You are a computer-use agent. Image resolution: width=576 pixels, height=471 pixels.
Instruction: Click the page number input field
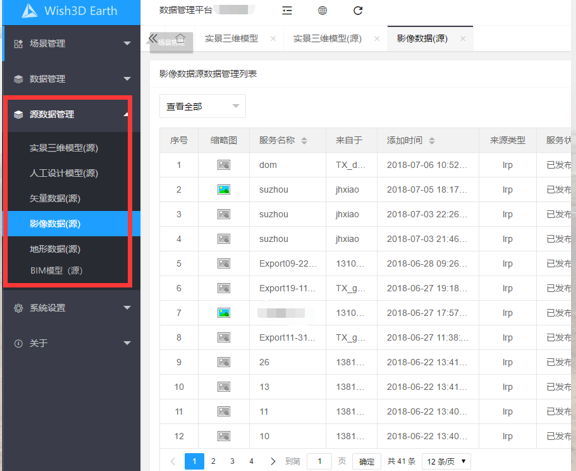click(x=320, y=461)
